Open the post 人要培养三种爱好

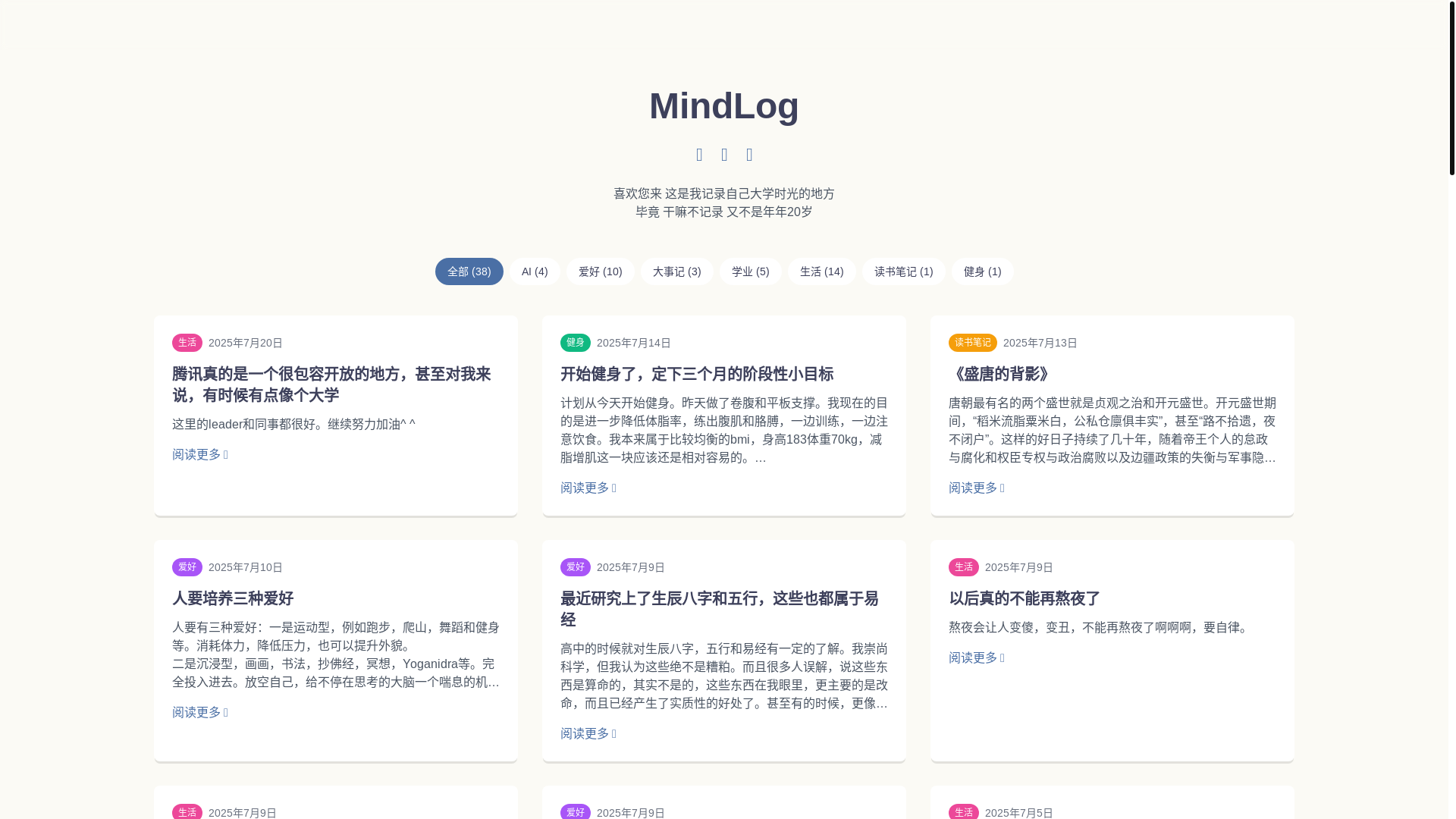[x=233, y=598]
